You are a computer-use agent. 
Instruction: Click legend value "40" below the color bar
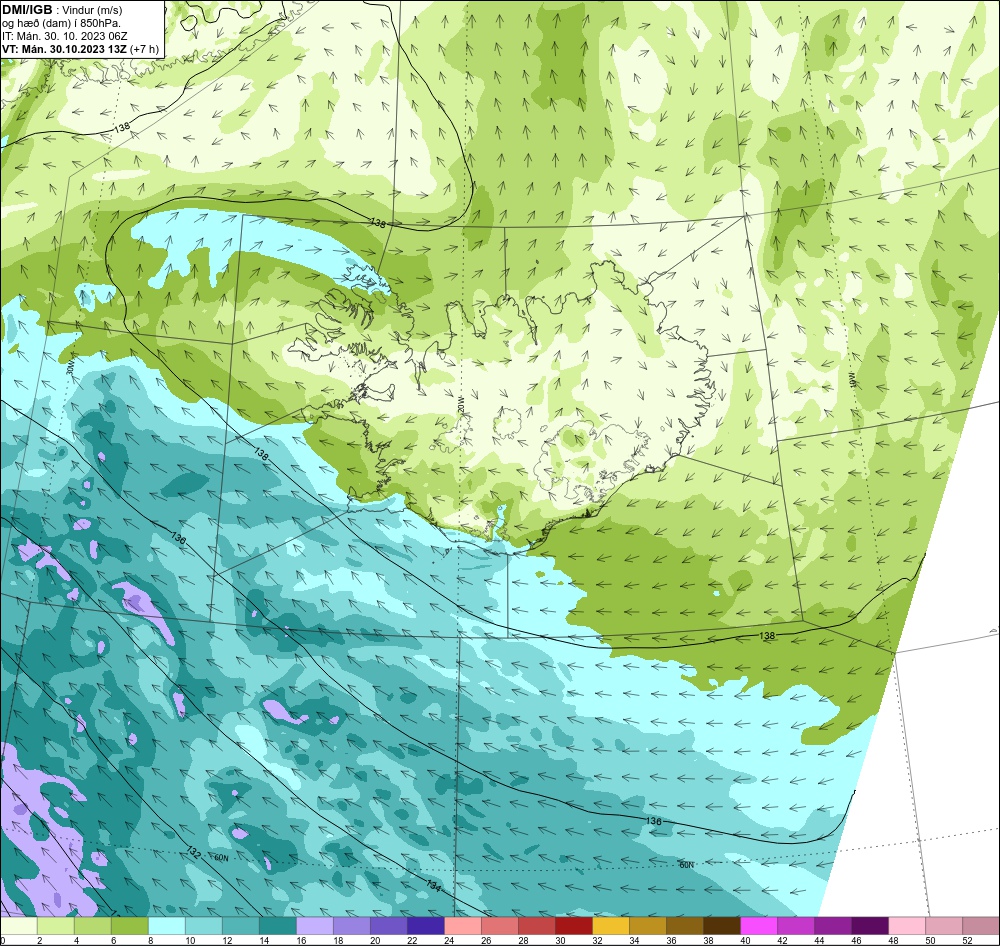[745, 940]
